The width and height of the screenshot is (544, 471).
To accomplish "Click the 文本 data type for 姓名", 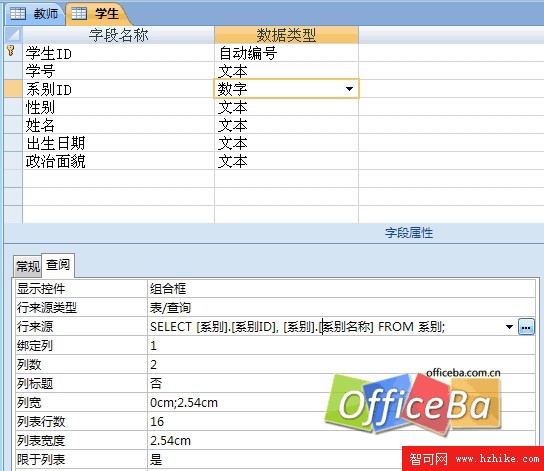I will [286, 125].
